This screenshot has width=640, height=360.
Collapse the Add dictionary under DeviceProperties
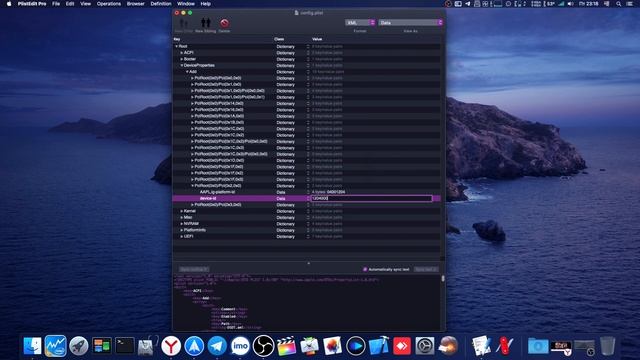187,72
